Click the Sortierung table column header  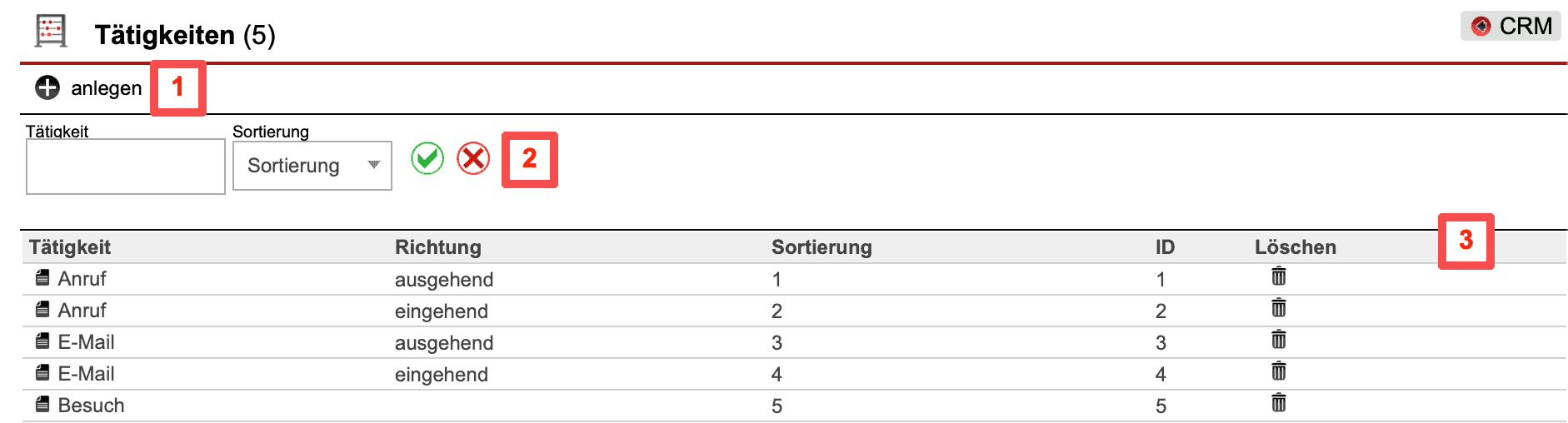(821, 247)
